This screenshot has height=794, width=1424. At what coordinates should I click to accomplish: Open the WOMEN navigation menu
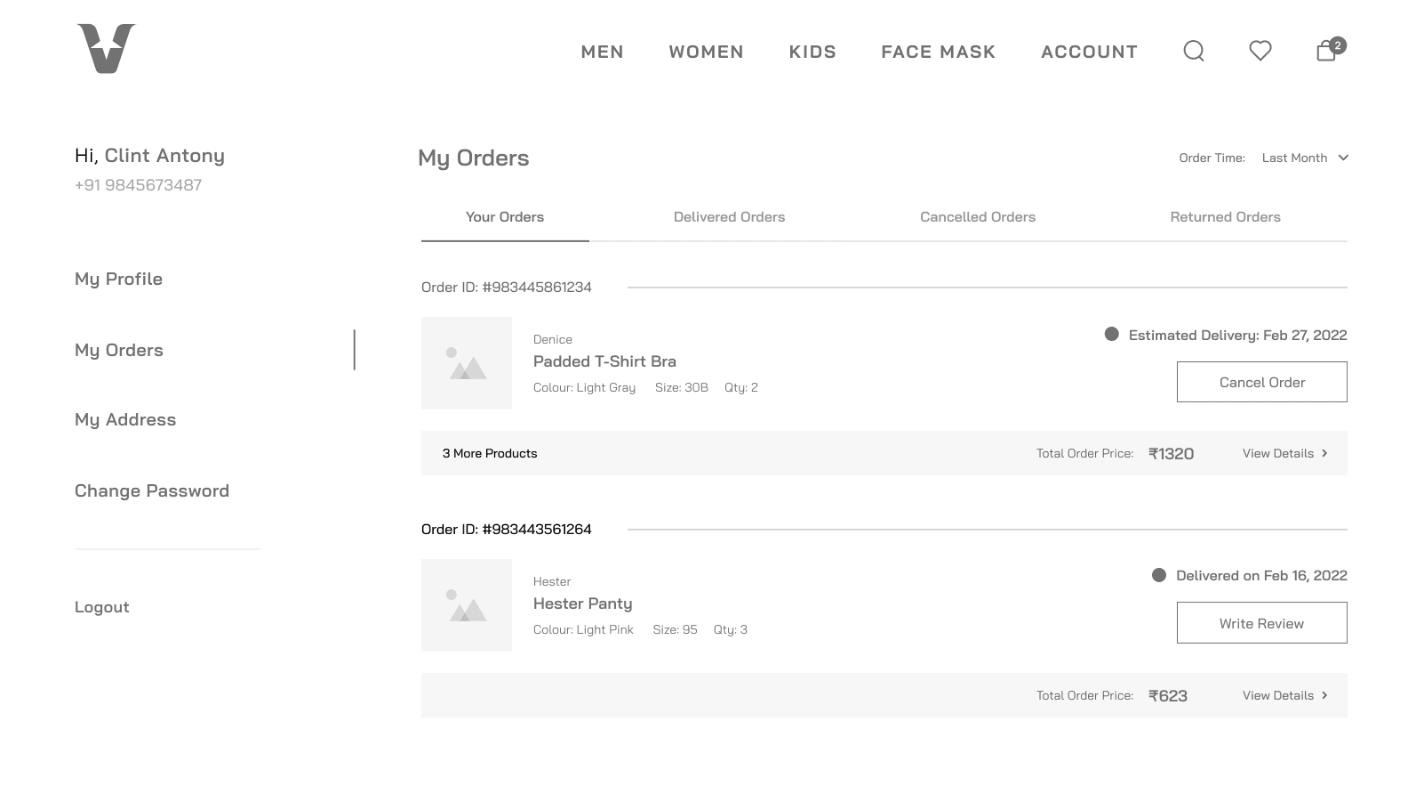tap(706, 52)
